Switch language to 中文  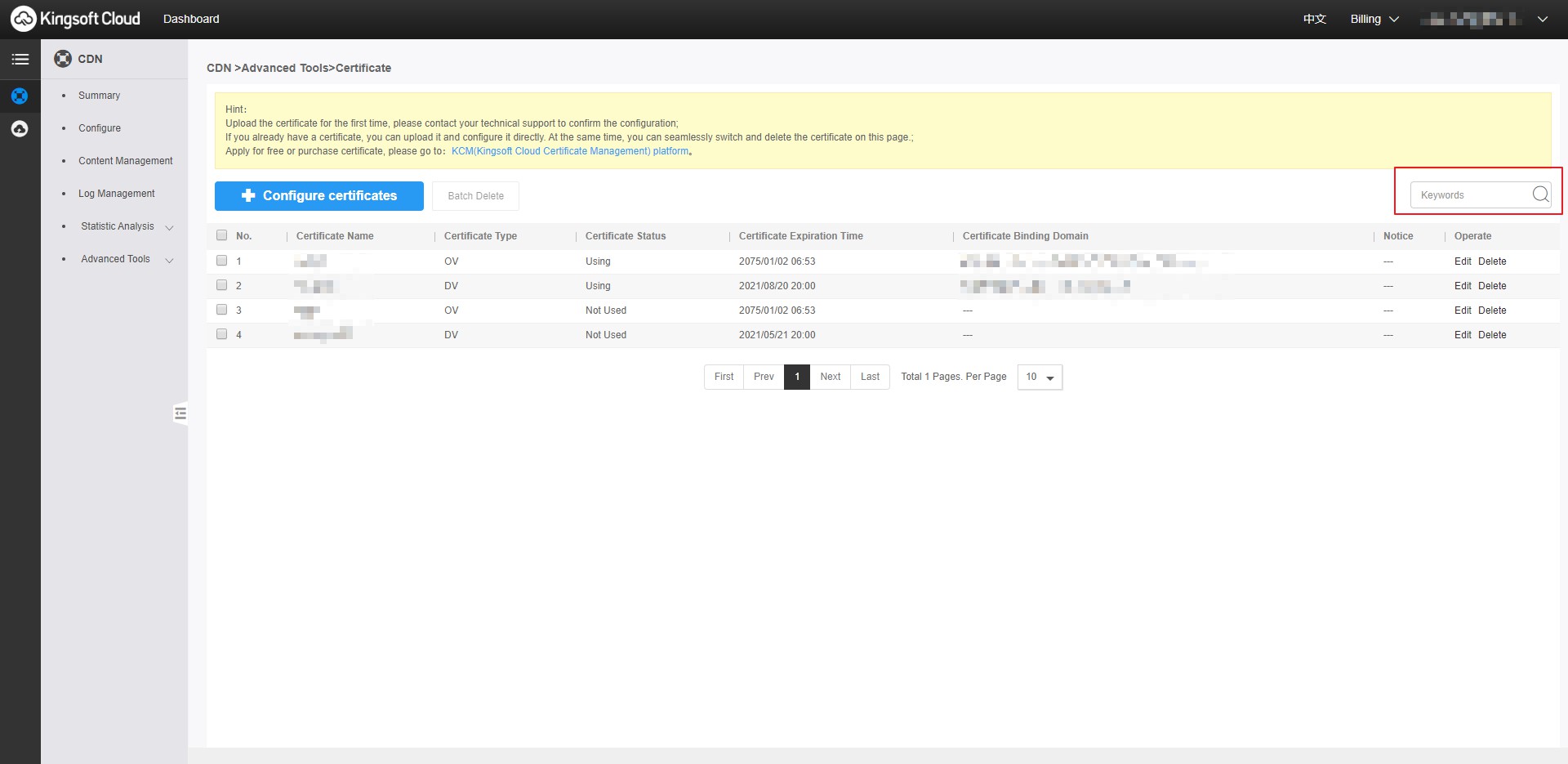(x=1315, y=19)
